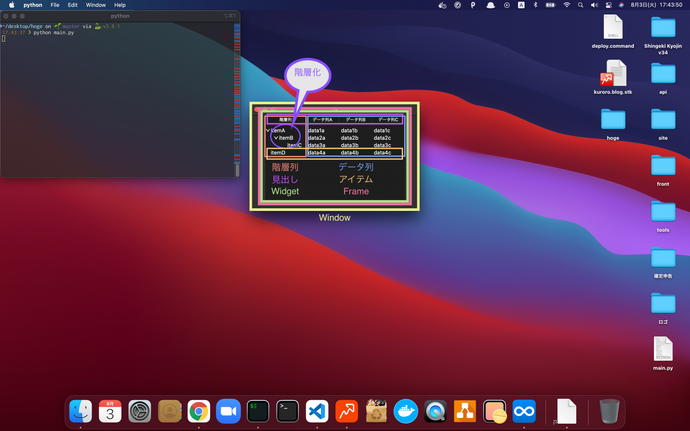
Task: Open the File menu
Action: click(55, 5)
